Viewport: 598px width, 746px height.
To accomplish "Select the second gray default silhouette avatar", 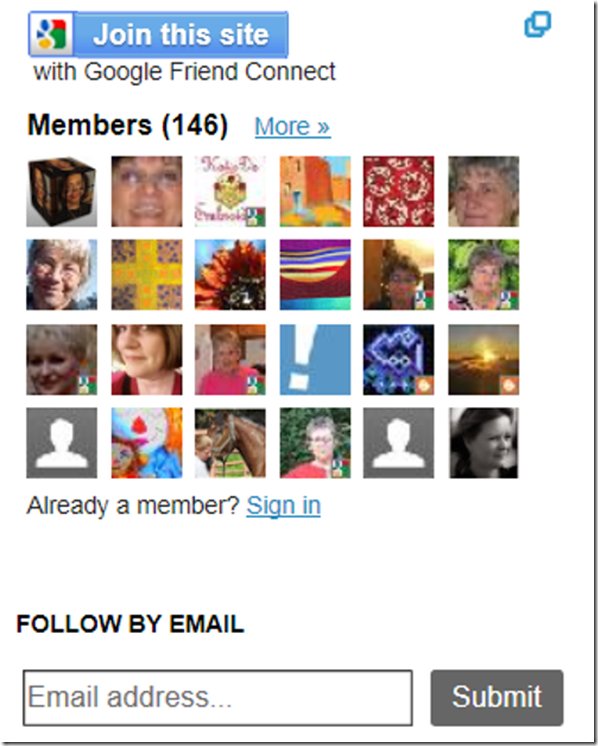I will pyautogui.click(x=399, y=443).
